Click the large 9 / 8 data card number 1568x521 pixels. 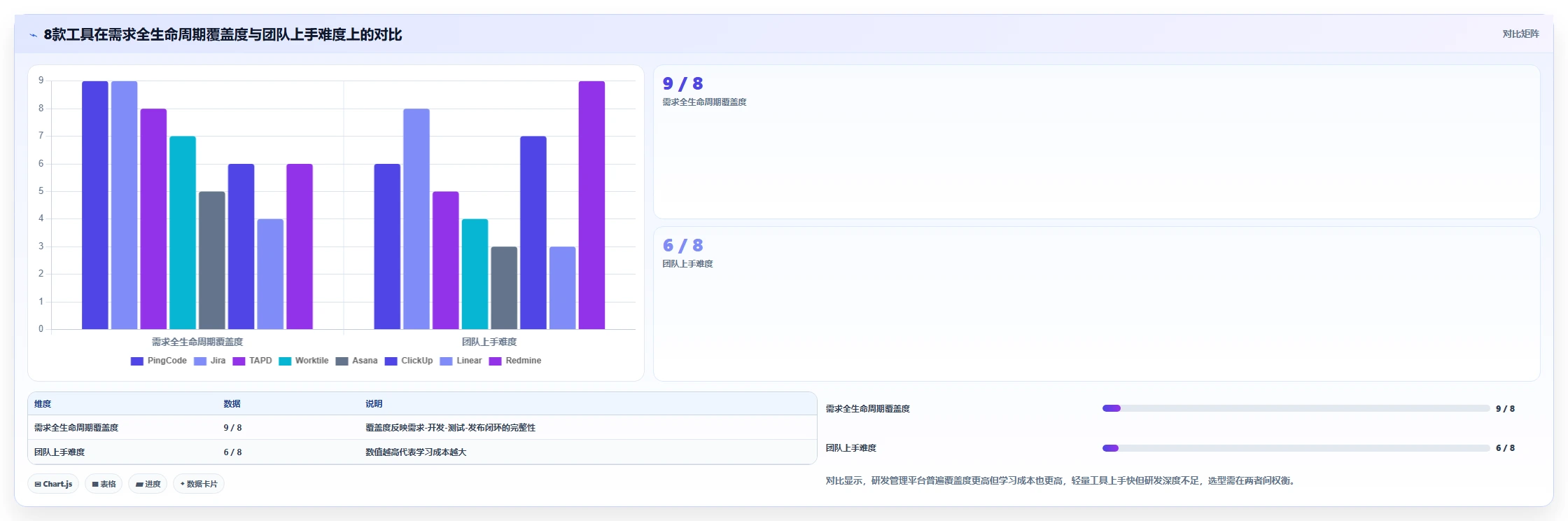pos(682,84)
